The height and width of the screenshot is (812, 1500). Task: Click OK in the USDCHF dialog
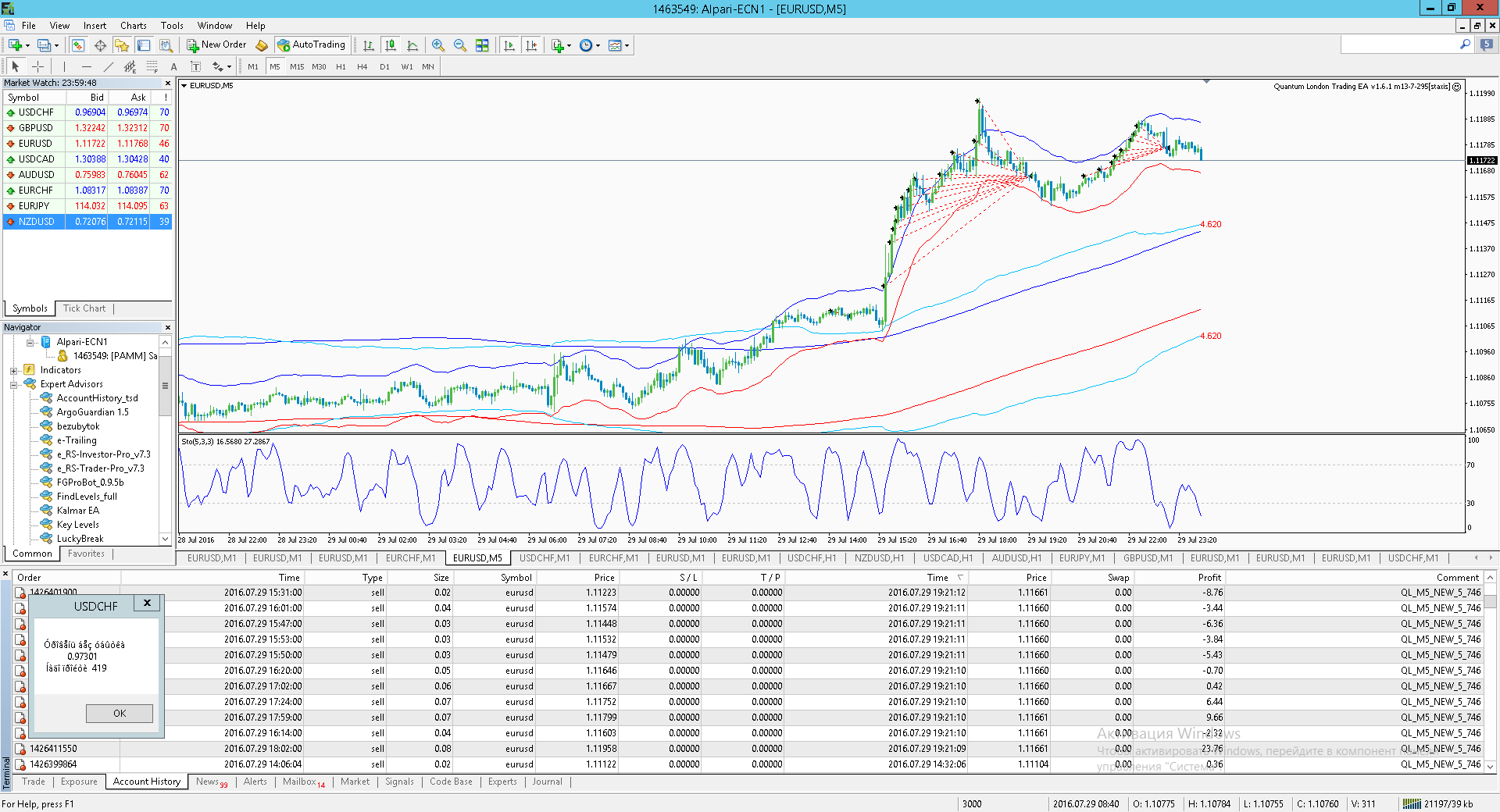coord(120,714)
